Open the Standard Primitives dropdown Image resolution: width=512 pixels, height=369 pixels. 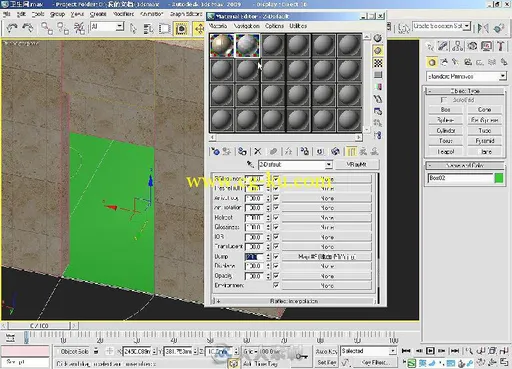tap(503, 76)
